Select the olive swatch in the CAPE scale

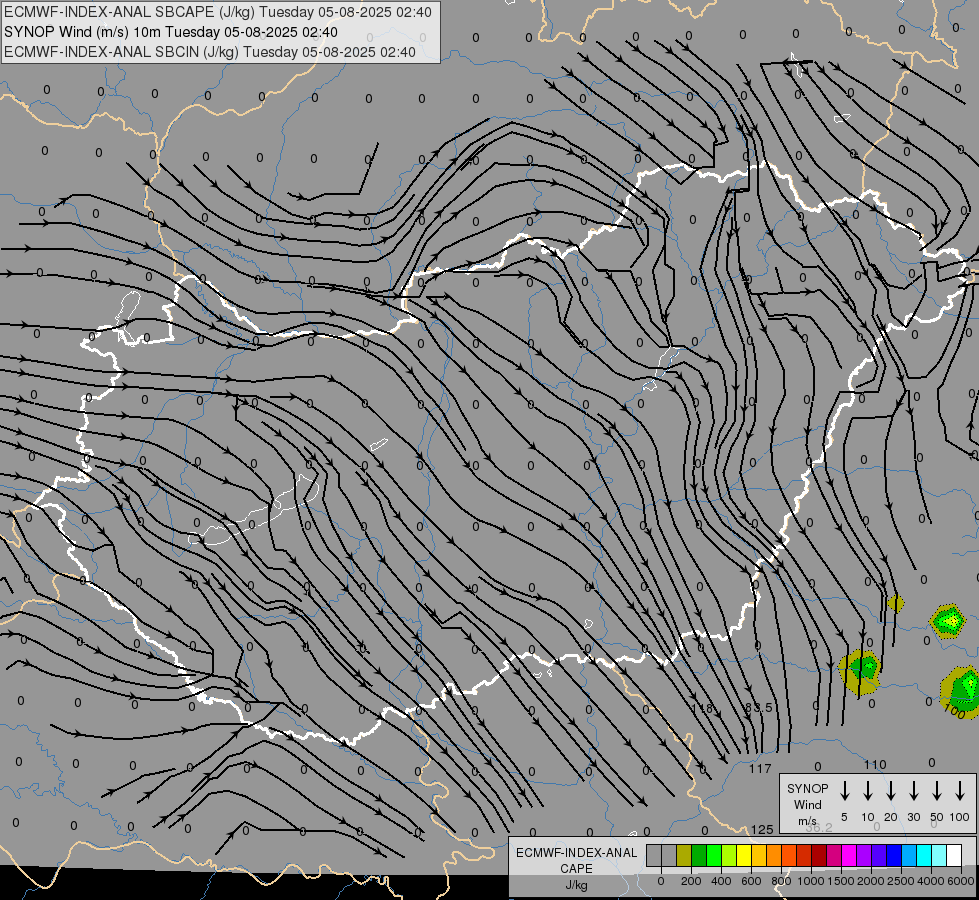[x=684, y=856]
